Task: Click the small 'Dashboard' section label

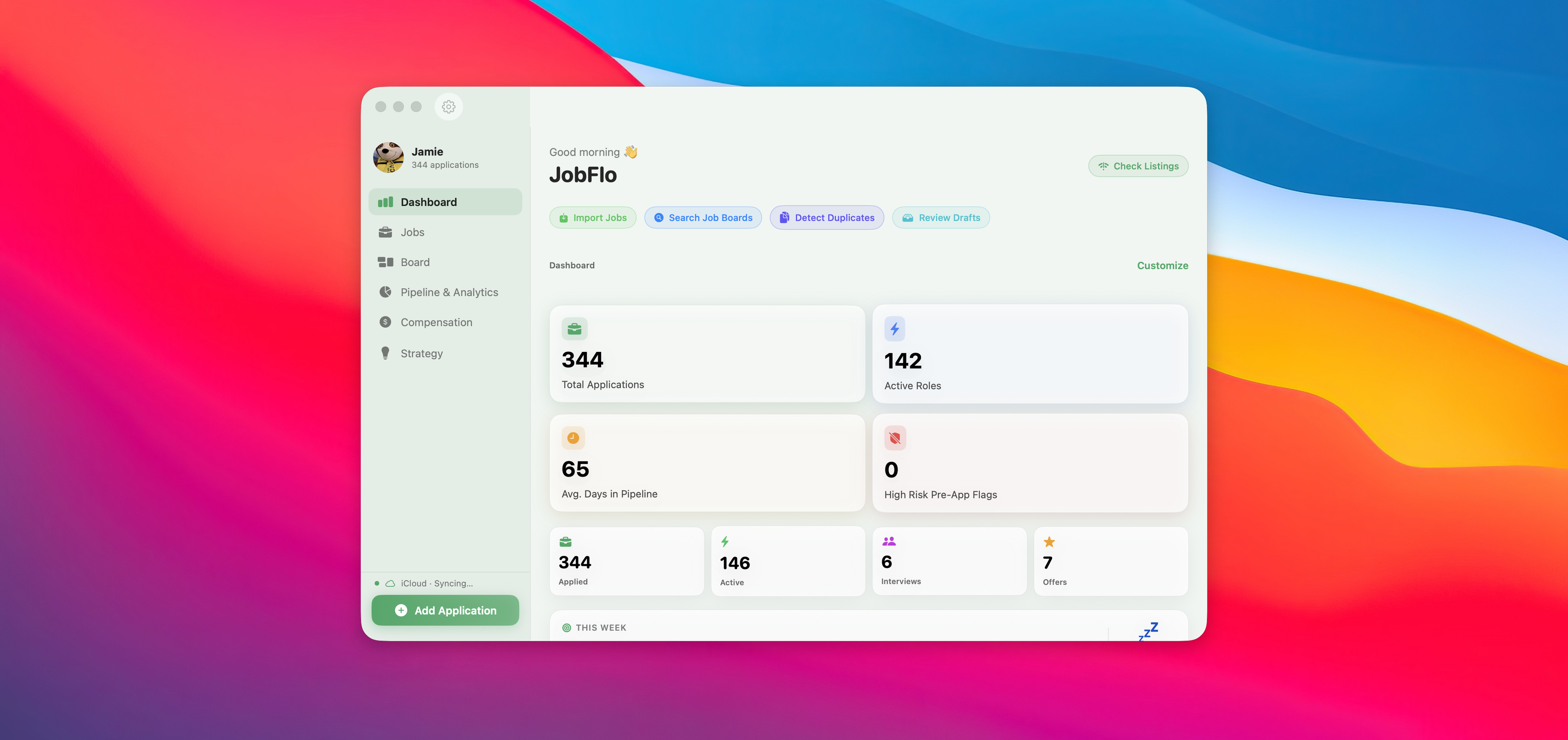Action: coord(572,266)
